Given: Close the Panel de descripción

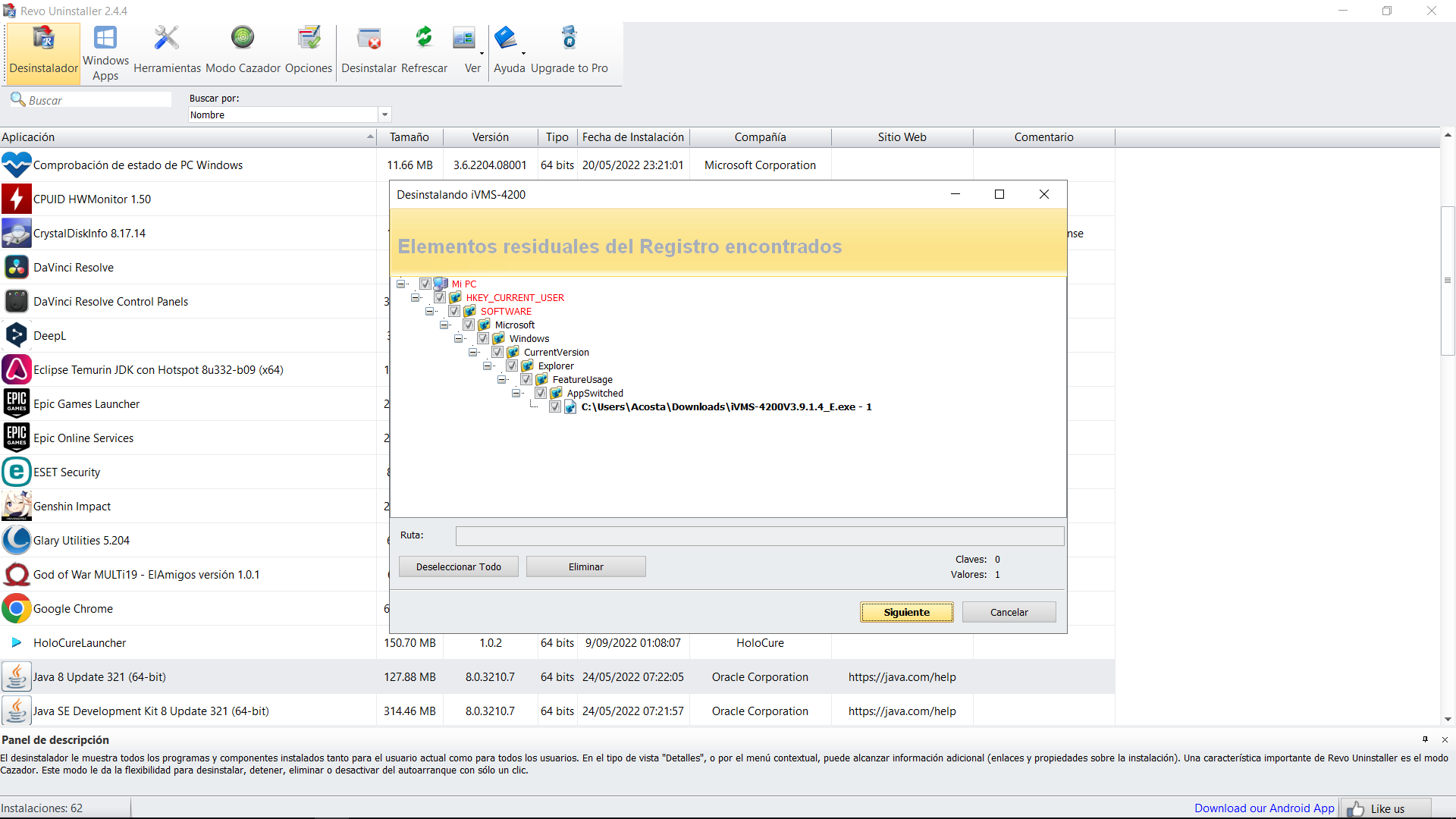Looking at the screenshot, I should tap(1445, 739).
